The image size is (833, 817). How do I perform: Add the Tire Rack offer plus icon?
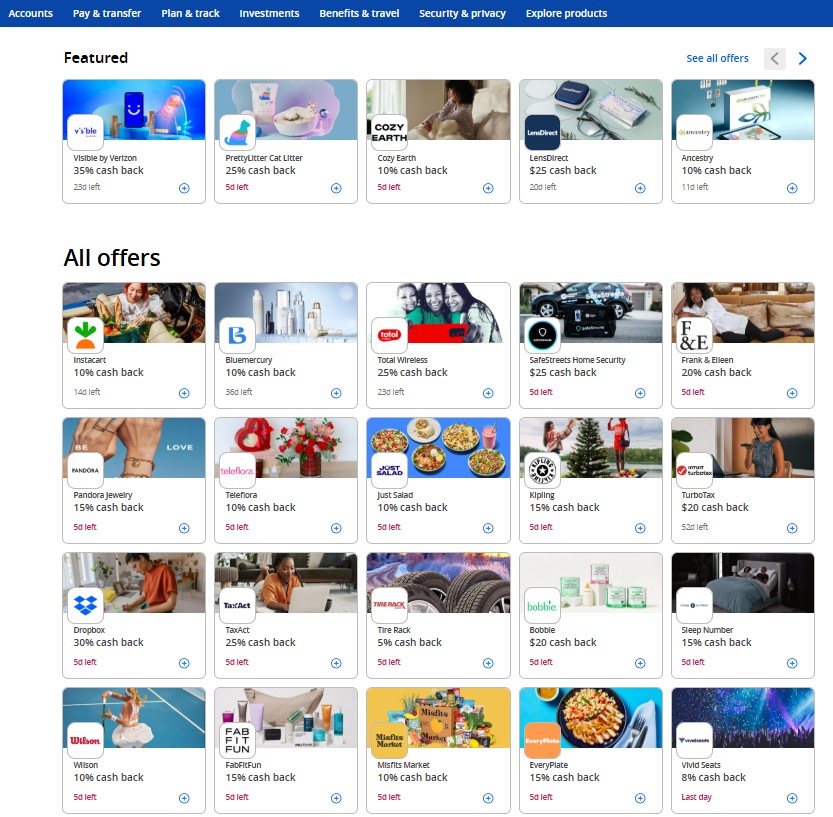click(488, 663)
